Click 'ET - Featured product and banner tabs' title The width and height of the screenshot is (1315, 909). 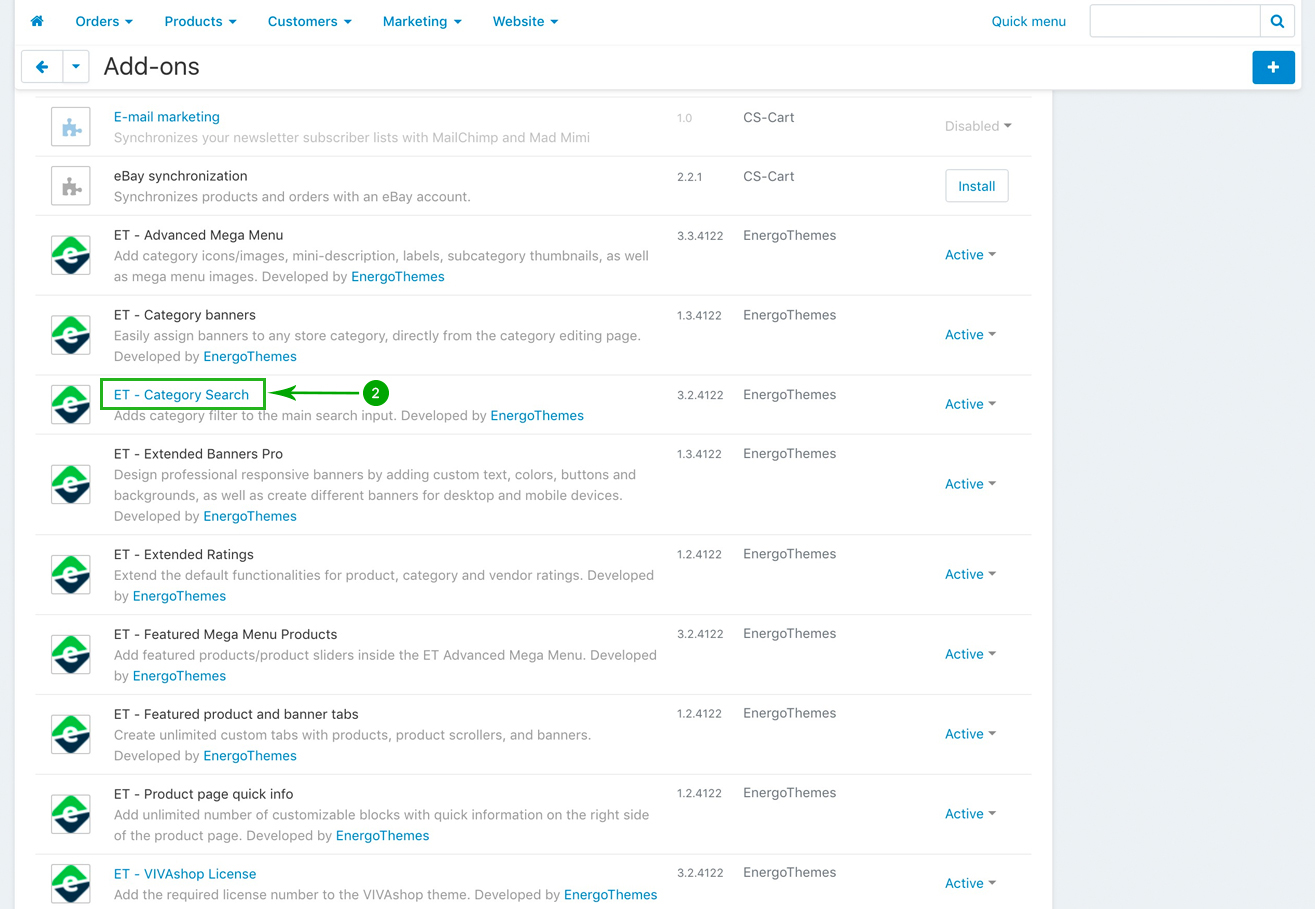tap(236, 715)
